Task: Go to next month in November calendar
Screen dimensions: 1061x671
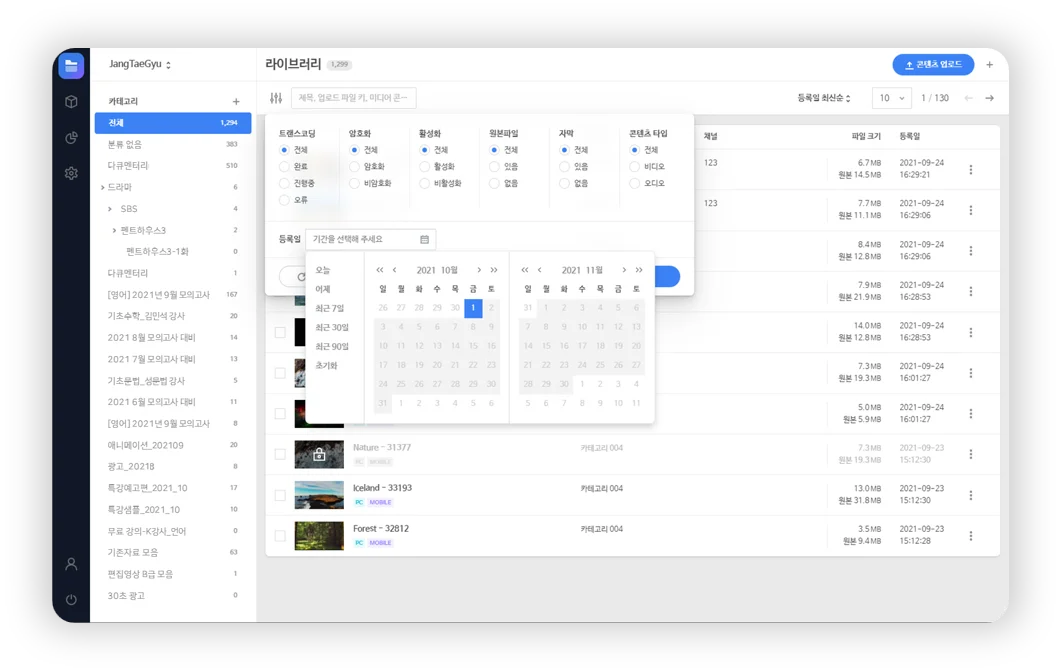Action: point(624,270)
